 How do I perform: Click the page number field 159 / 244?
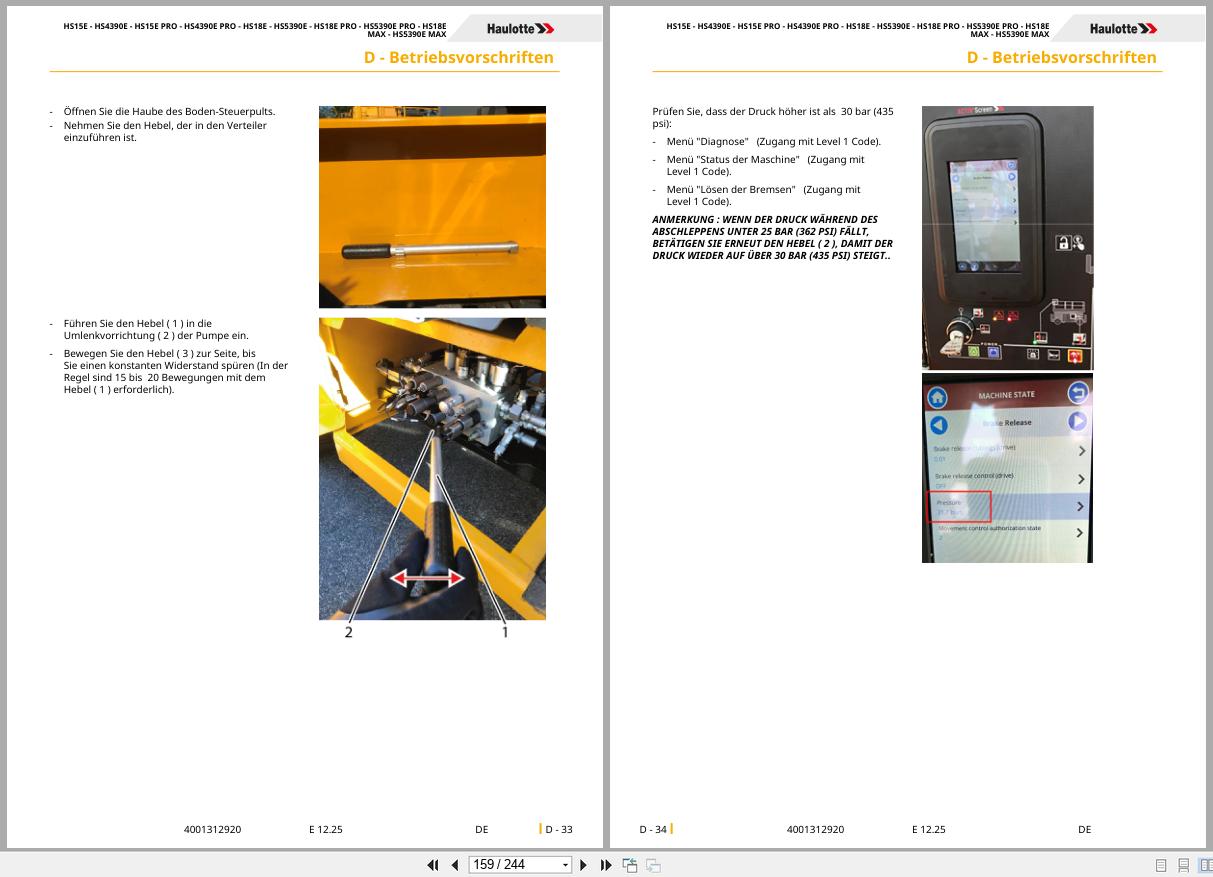pos(513,865)
